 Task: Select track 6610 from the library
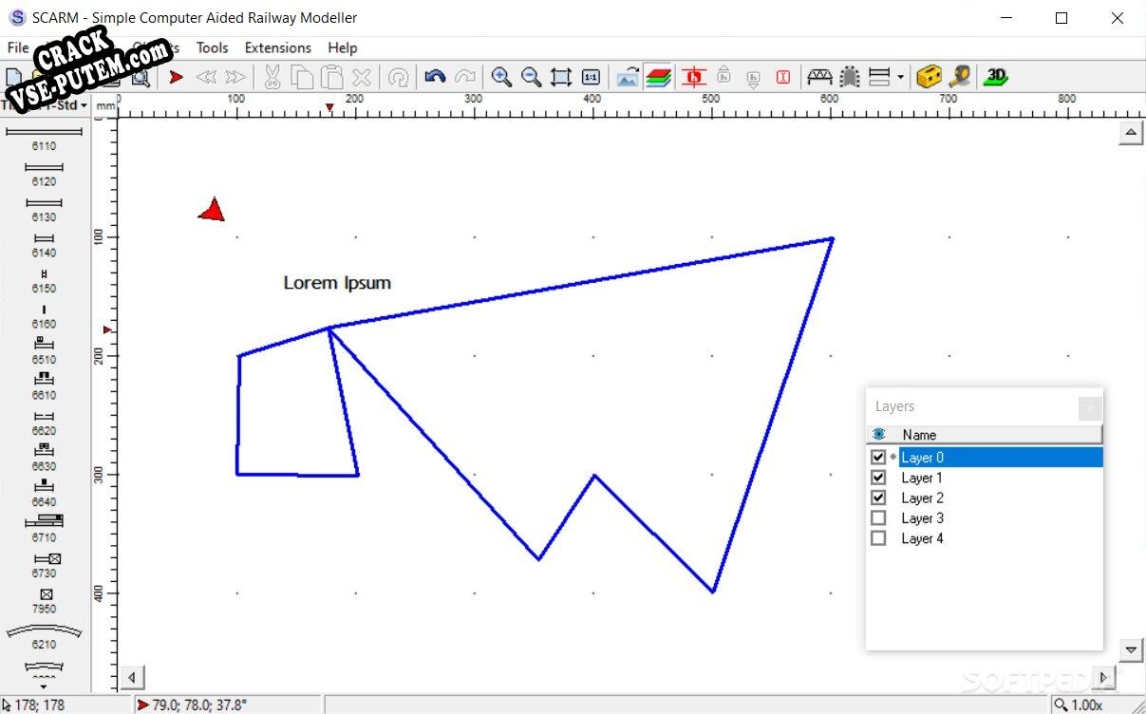[44, 387]
